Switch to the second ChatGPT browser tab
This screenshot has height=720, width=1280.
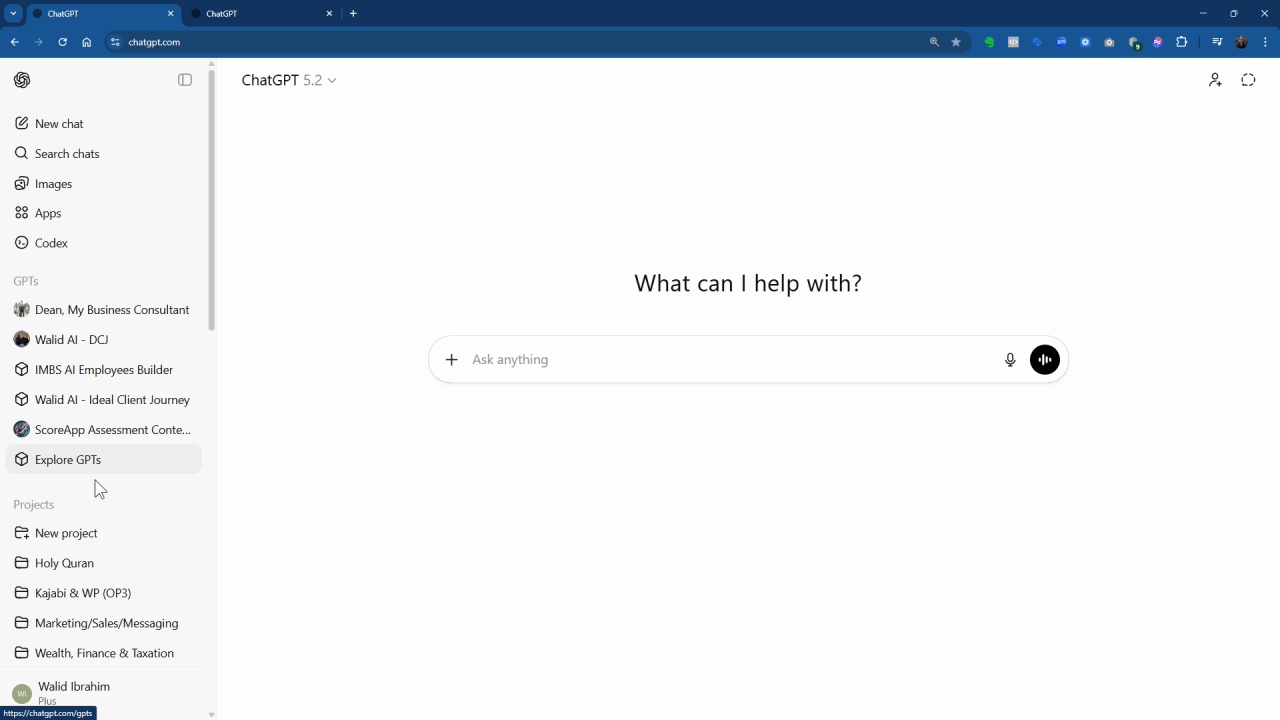(260, 14)
